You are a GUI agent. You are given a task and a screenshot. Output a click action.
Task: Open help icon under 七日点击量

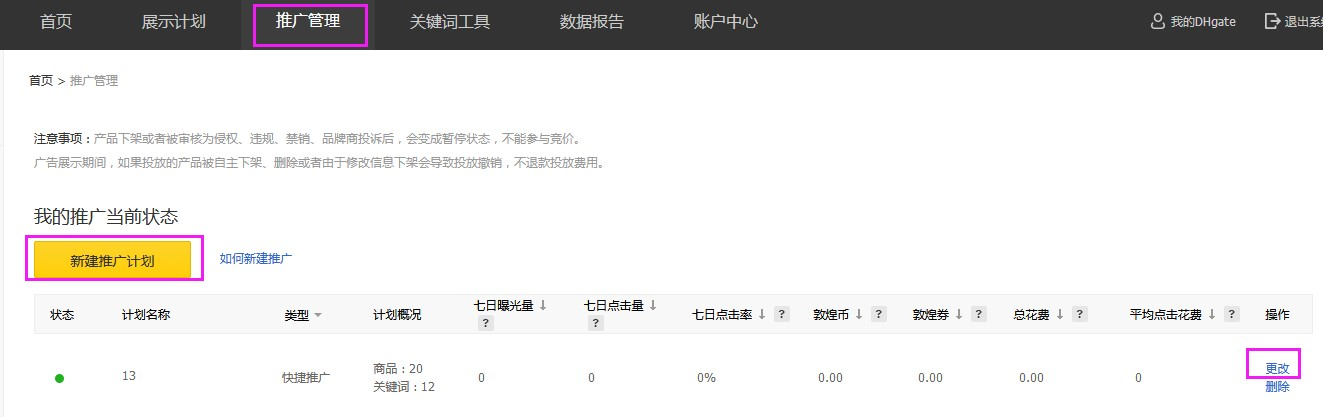coord(595,323)
